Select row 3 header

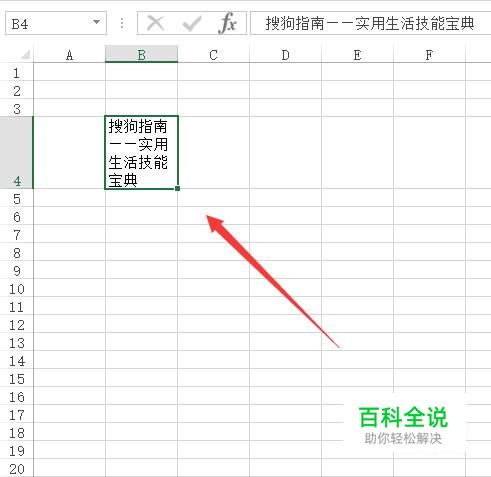tap(17, 108)
